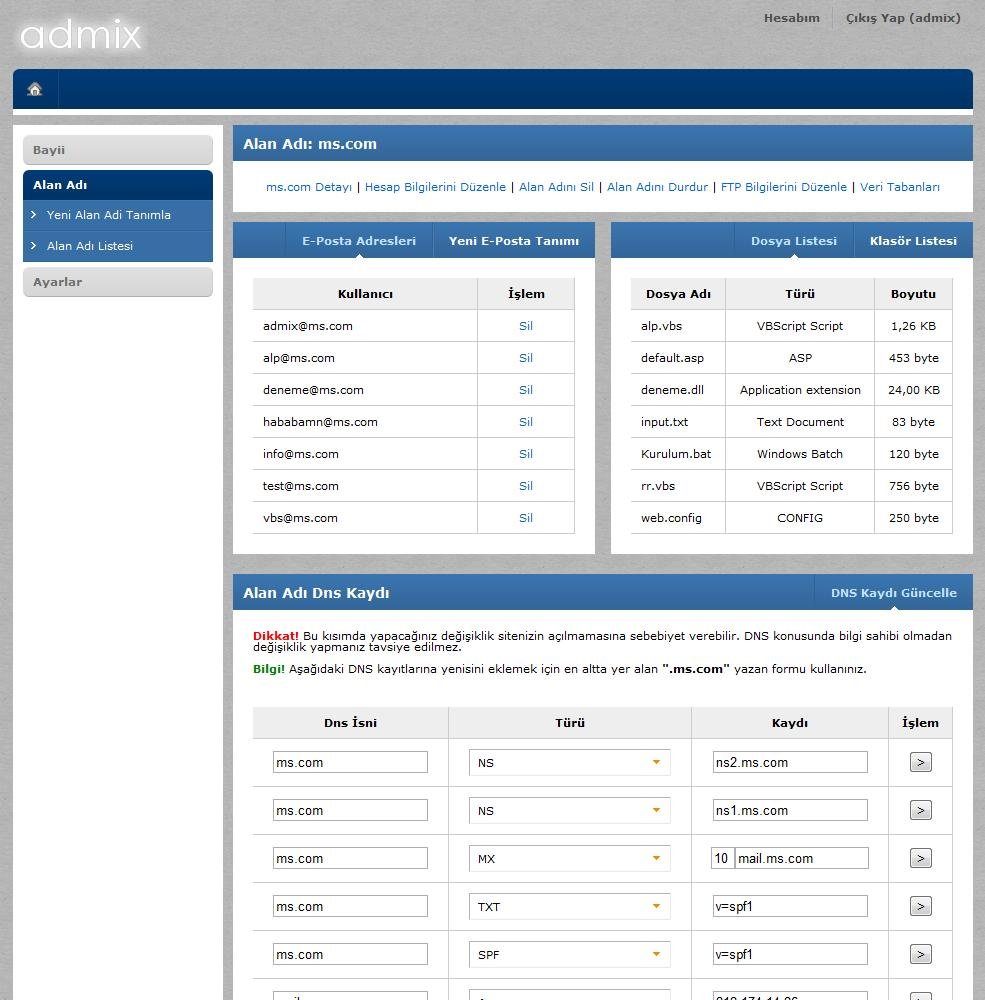Open the NS type dropdown in the first DNS row

[x=568, y=762]
